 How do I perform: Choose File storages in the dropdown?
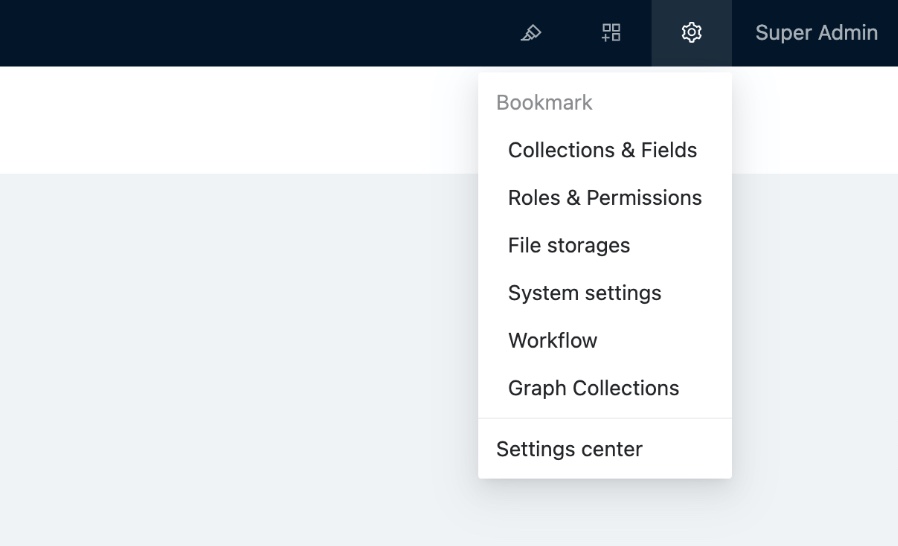pyautogui.click(x=568, y=245)
